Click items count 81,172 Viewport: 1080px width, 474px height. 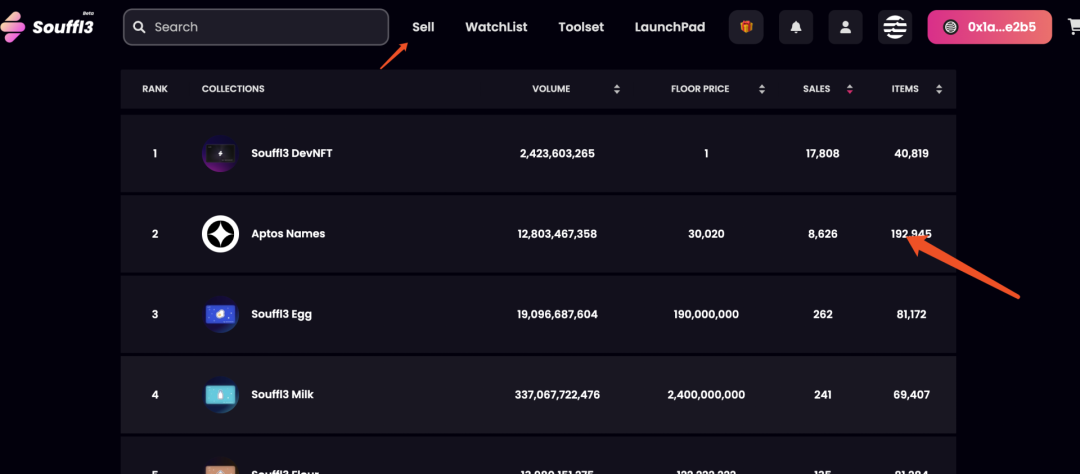click(911, 314)
